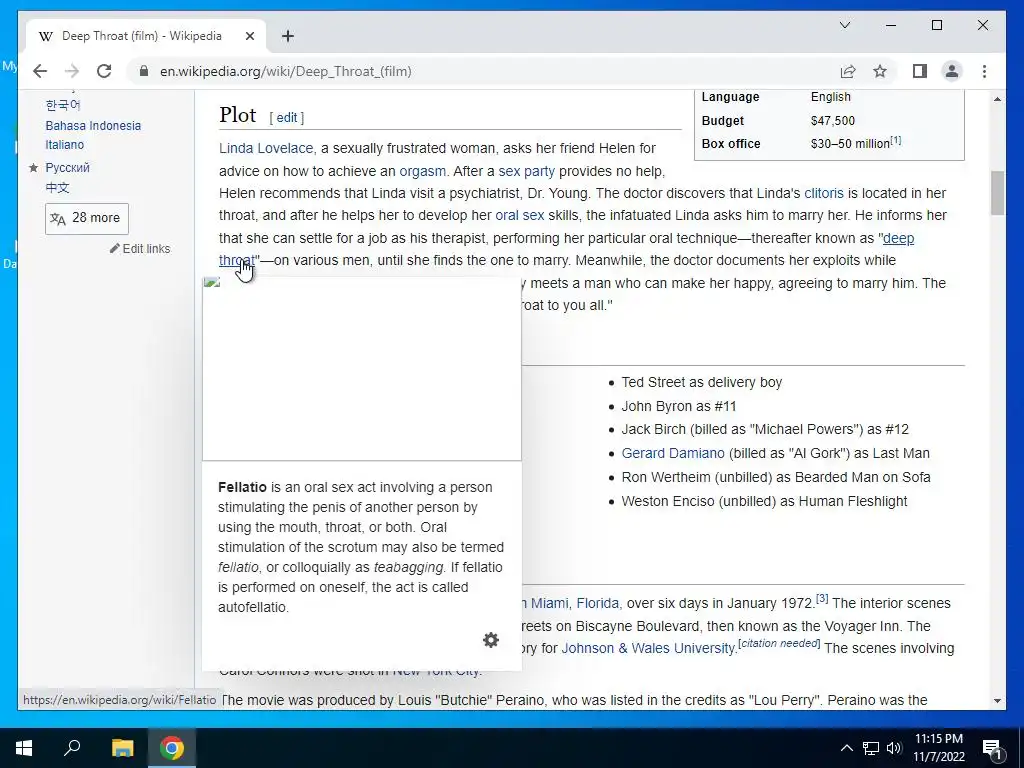
Task: Open footnote [1] next to Box office
Action: (895, 140)
